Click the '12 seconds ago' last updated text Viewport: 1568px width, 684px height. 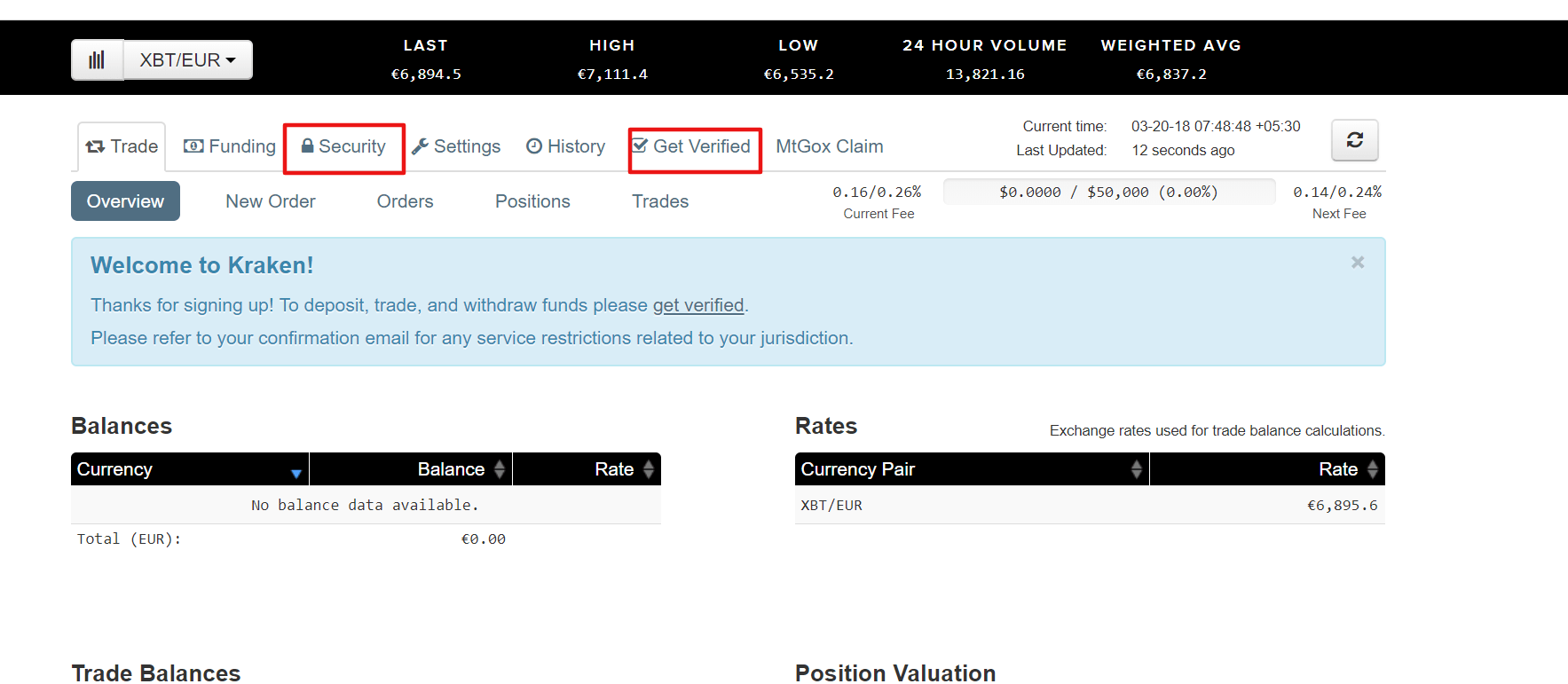[1183, 150]
